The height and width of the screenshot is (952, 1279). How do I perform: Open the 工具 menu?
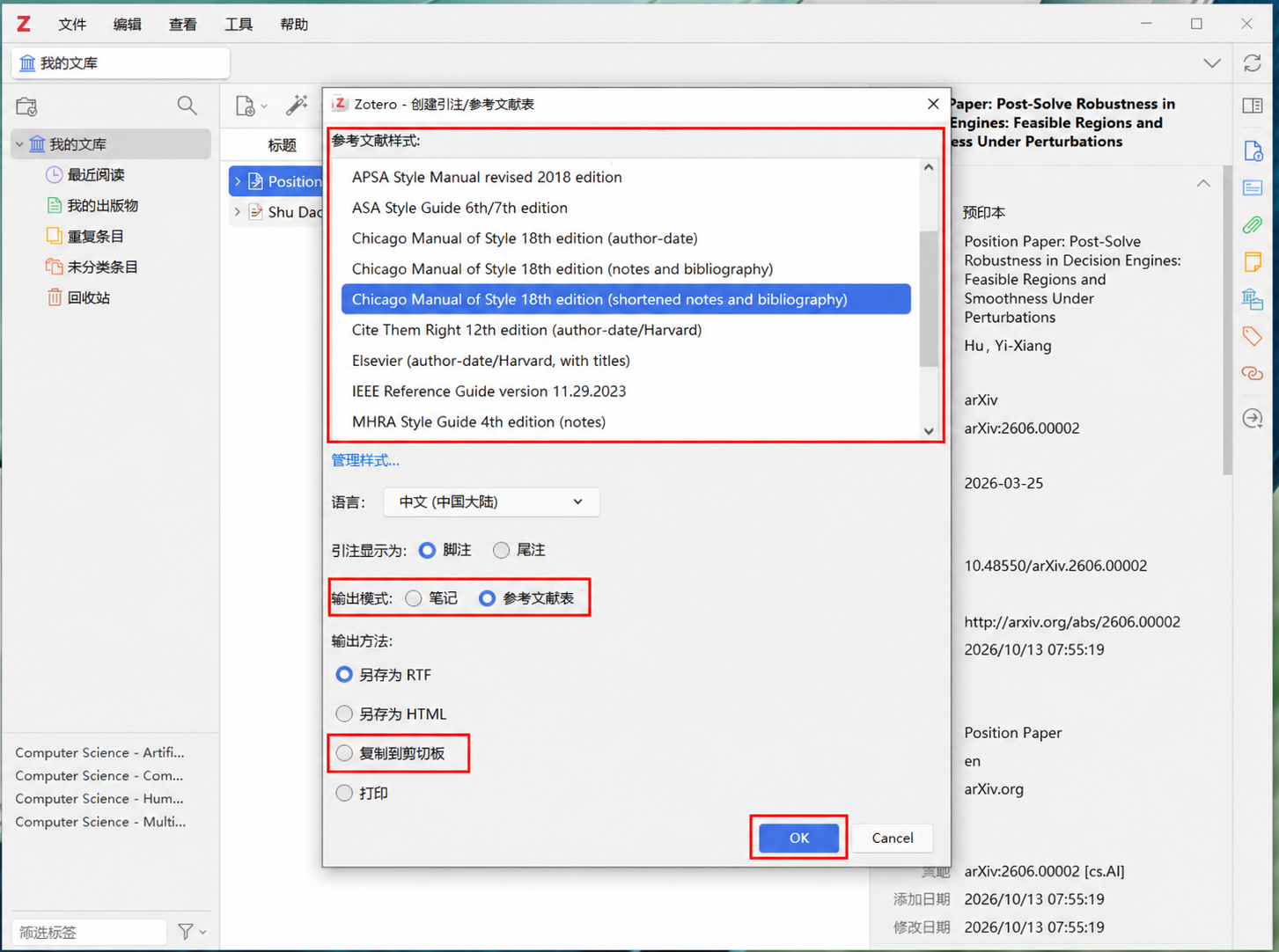[x=239, y=25]
